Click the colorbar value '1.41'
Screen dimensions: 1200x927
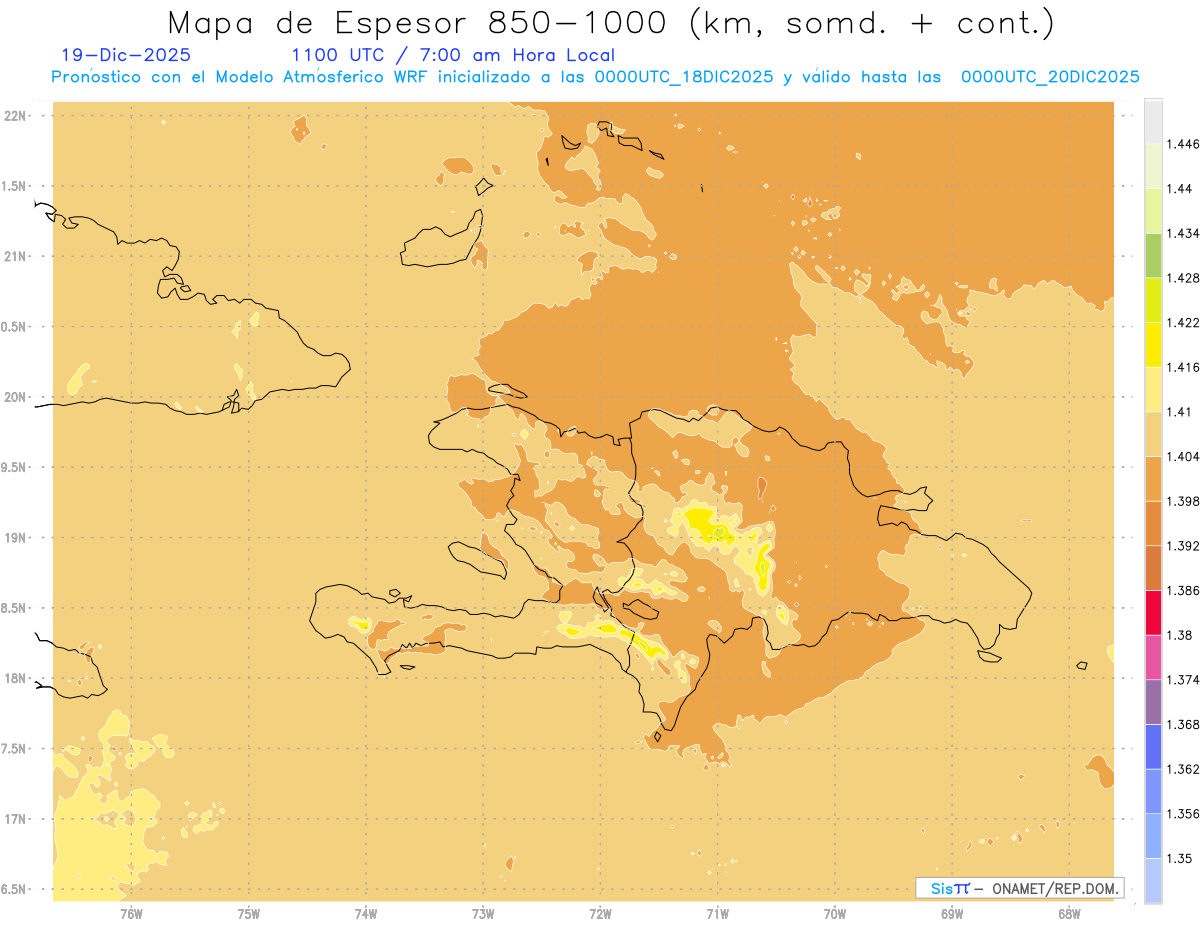click(1179, 411)
